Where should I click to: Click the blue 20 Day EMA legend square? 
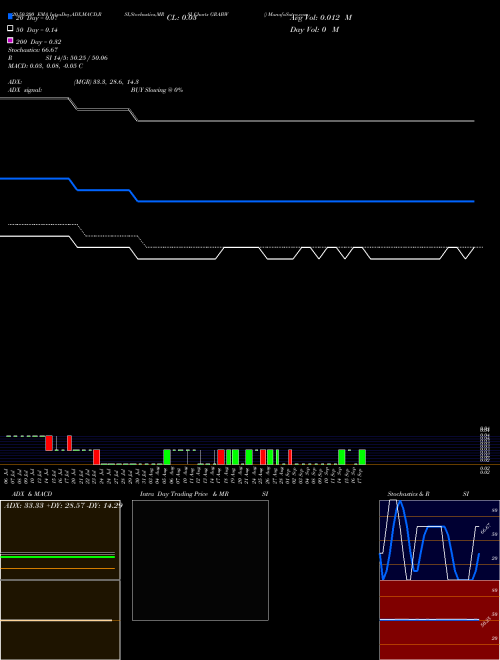coord(10,16)
